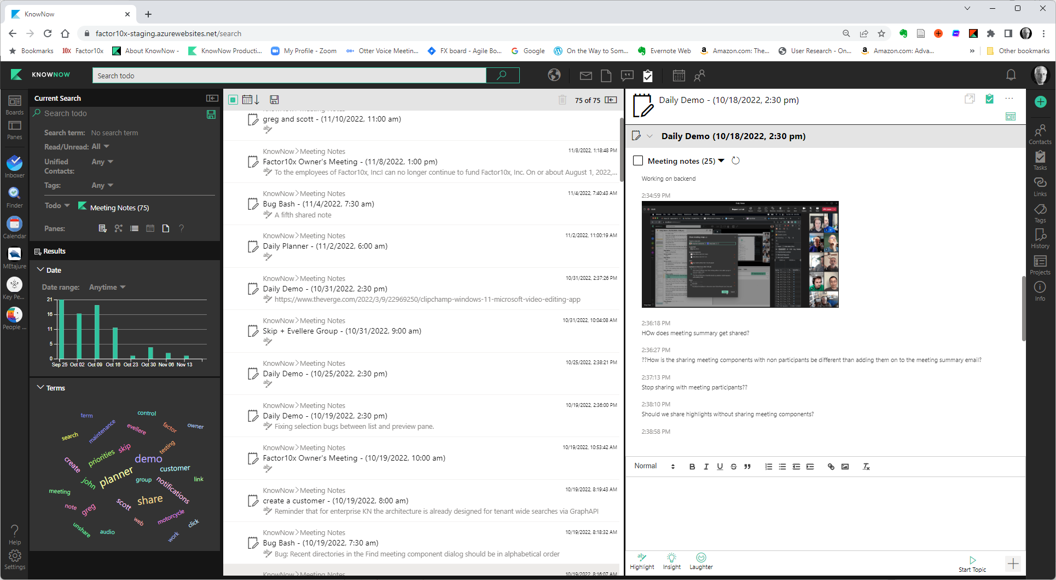This screenshot has height=580, width=1056.
Task: Open the History panel on right sidebar
Action: click(1040, 238)
